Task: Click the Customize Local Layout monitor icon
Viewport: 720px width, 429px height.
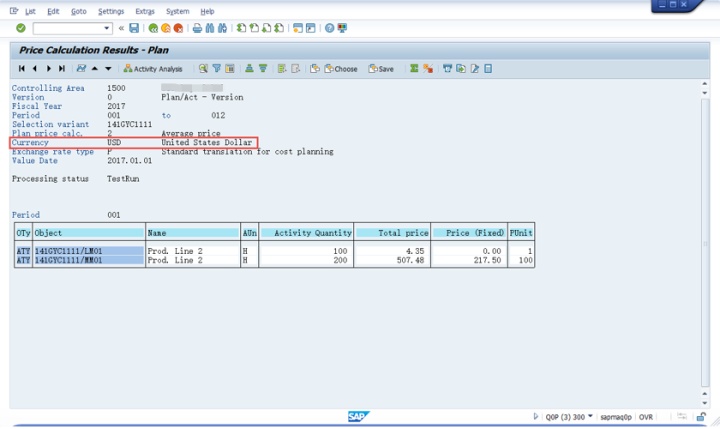Action: 342,28
